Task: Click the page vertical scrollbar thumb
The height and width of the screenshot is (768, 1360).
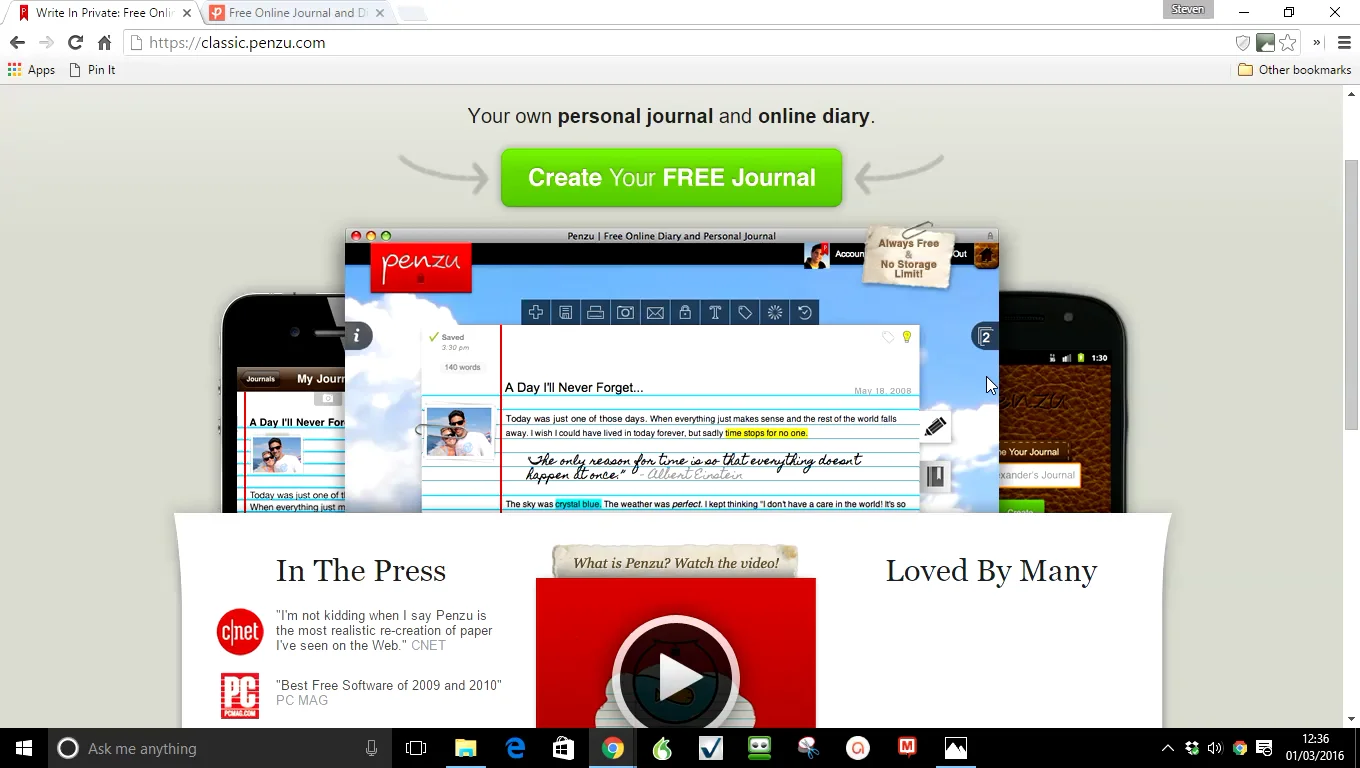Action: 1351,295
